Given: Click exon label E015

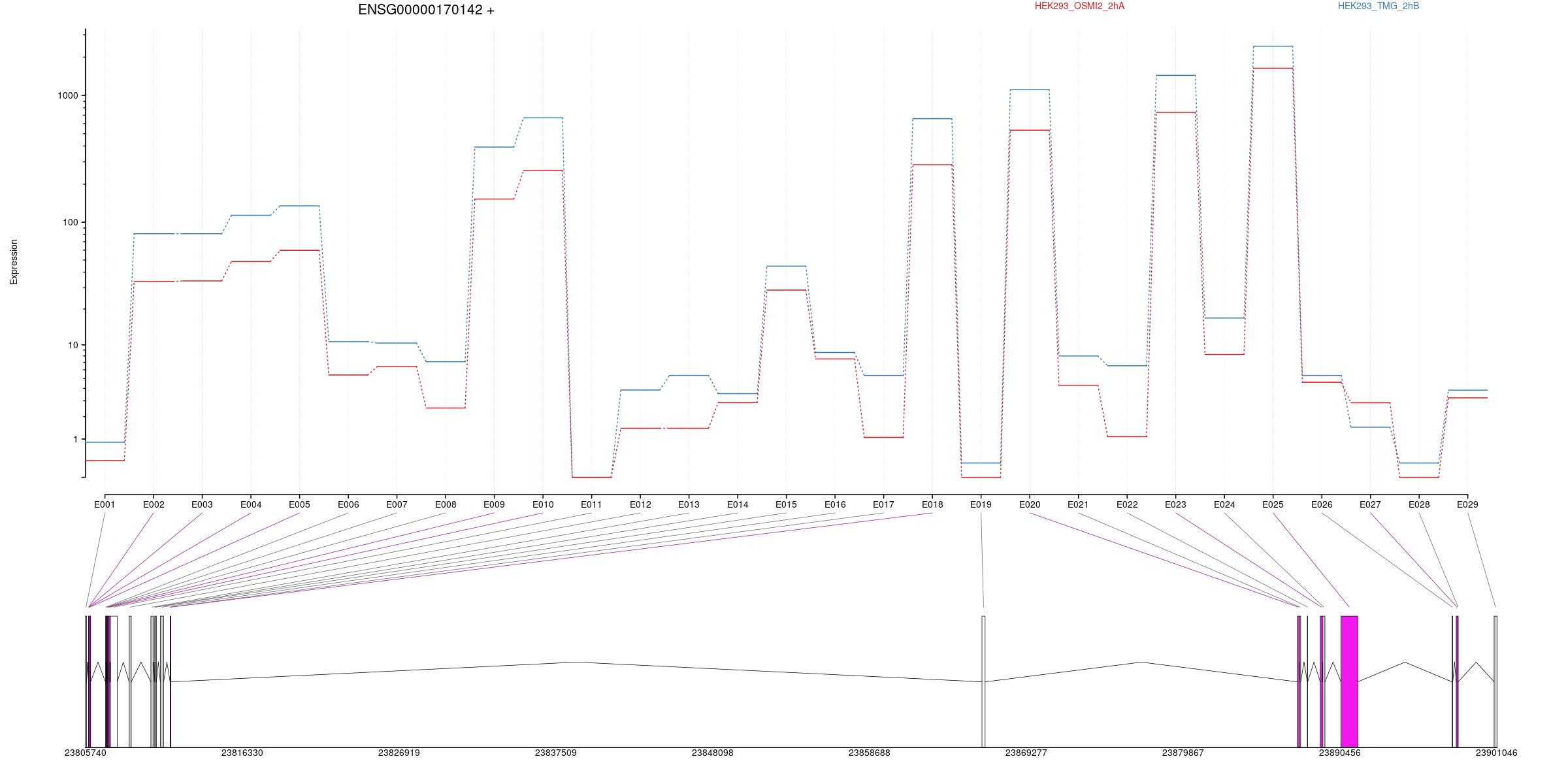Looking at the screenshot, I should point(786,504).
